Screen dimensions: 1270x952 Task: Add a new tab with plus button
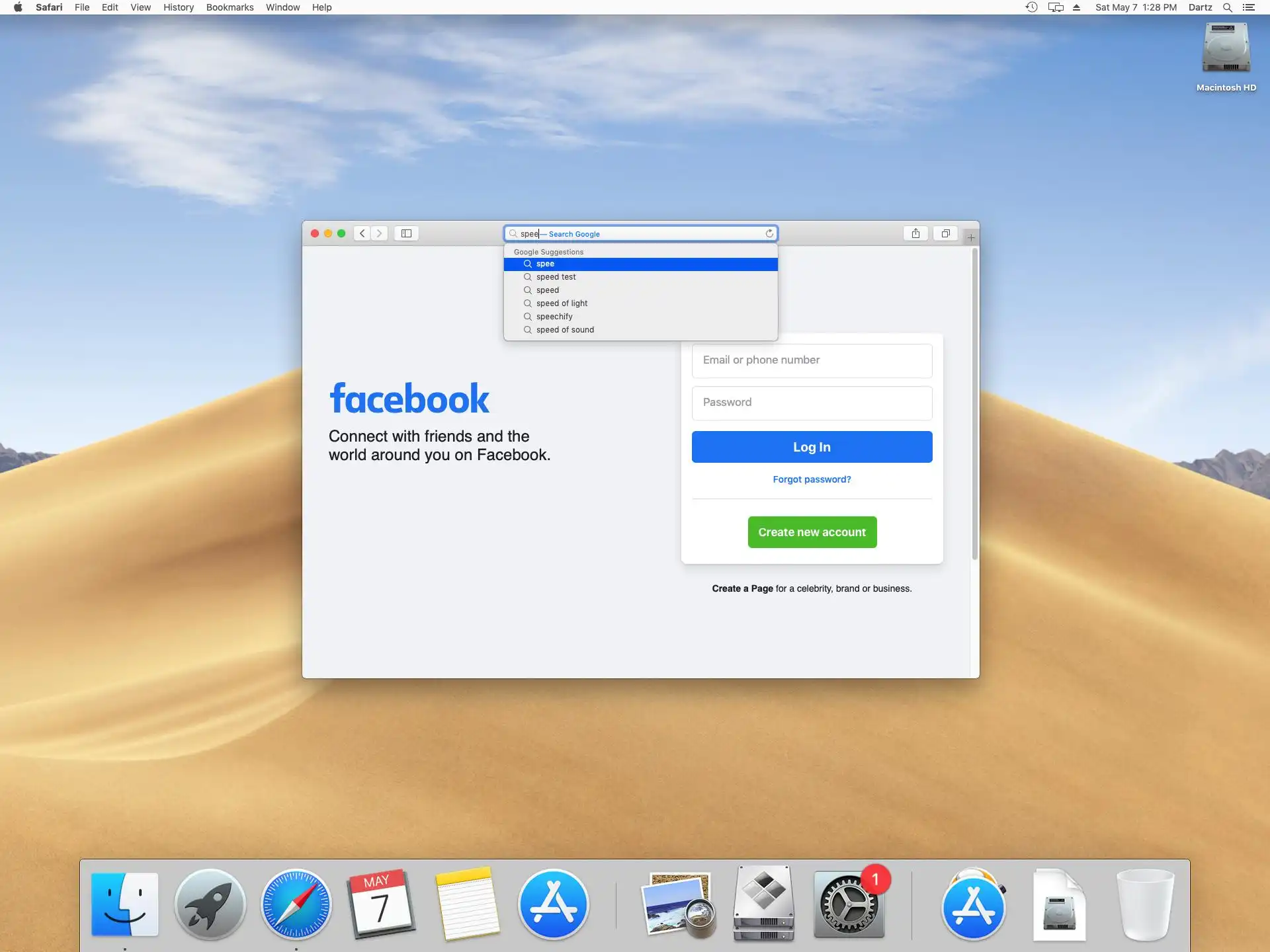click(970, 237)
